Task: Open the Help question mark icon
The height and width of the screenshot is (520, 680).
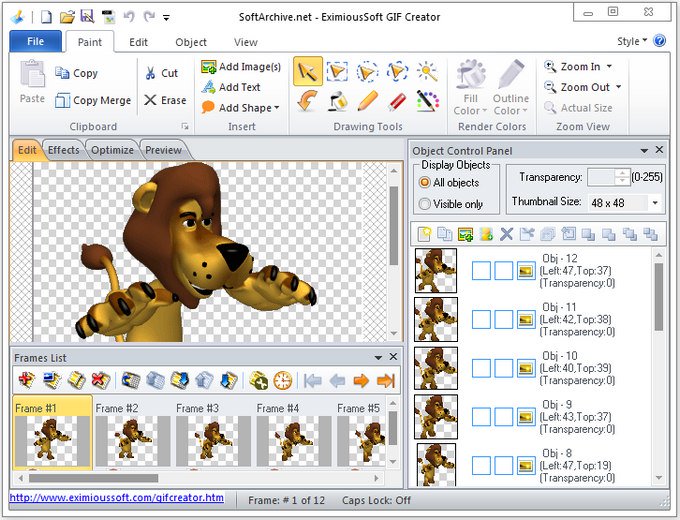Action: coord(659,41)
